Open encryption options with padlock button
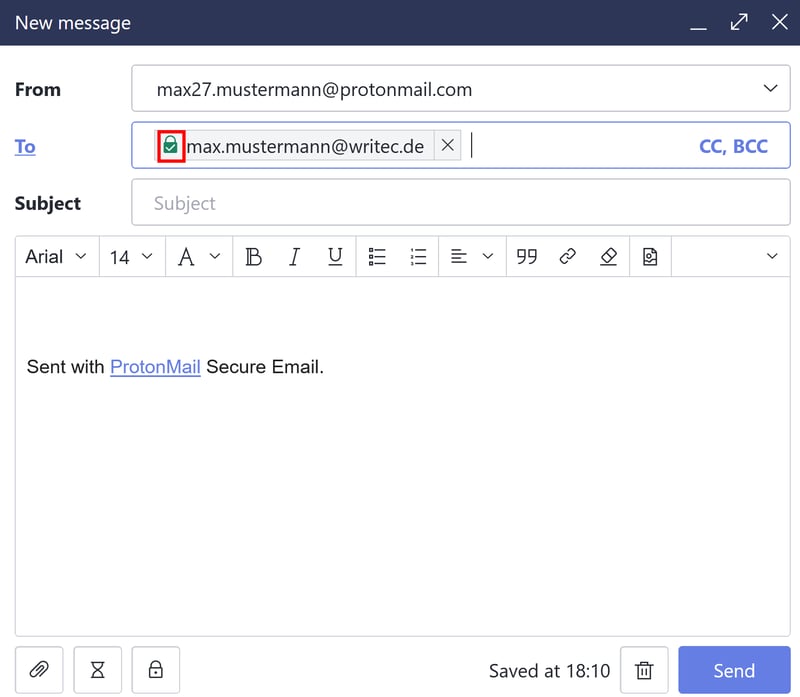 [156, 670]
